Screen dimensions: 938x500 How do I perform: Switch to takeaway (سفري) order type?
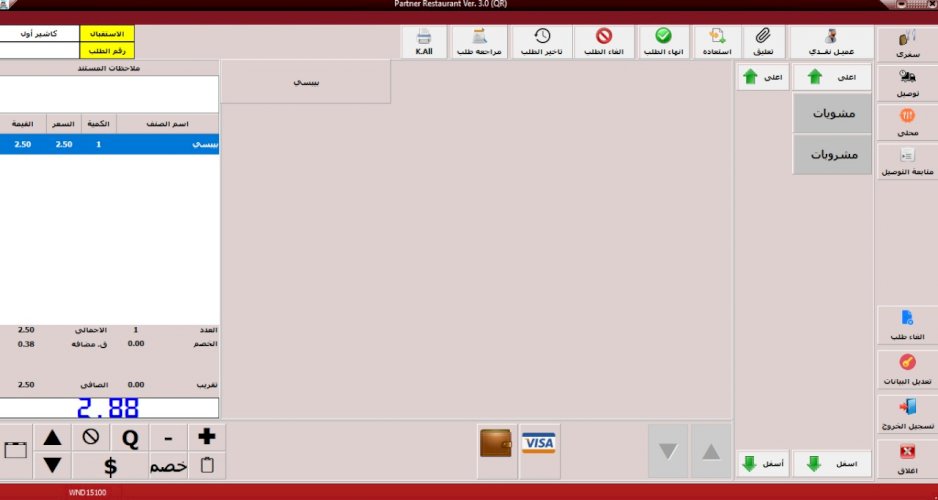point(906,41)
